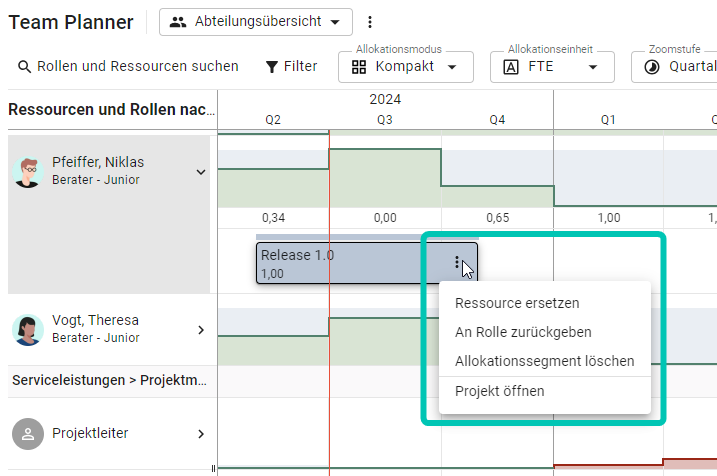Screen dimensions: 717x476
Task: Choose Ressource ersetzen from the menu
Action: click(x=545, y=303)
